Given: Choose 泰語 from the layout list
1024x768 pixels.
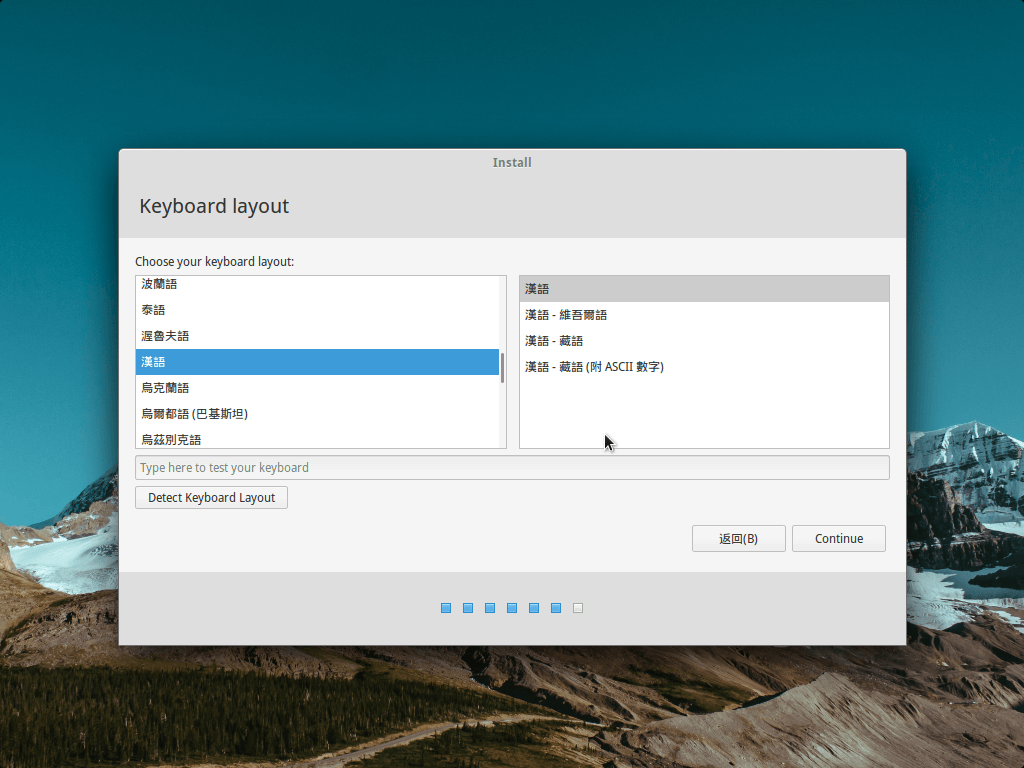Looking at the screenshot, I should [154, 310].
